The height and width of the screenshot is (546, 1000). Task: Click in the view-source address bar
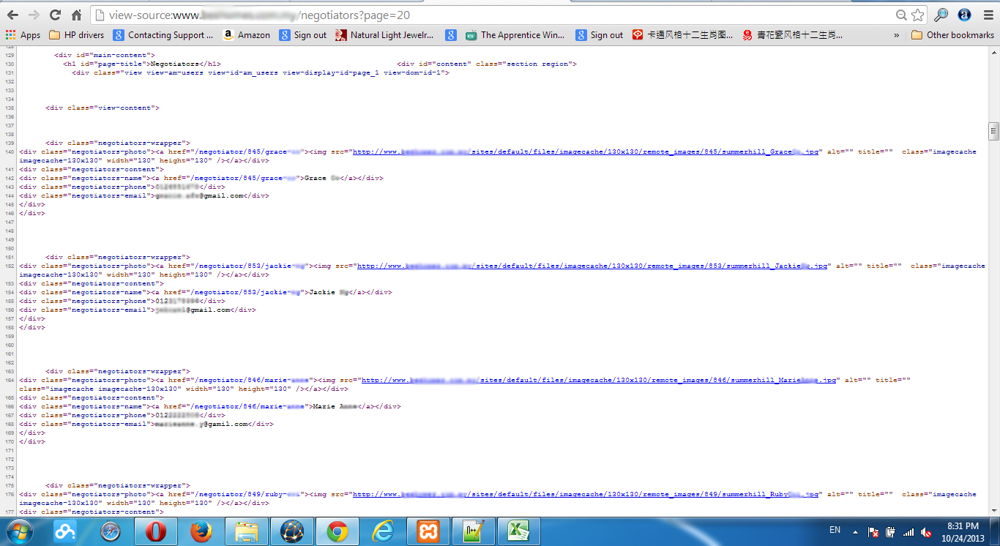tap(500, 15)
